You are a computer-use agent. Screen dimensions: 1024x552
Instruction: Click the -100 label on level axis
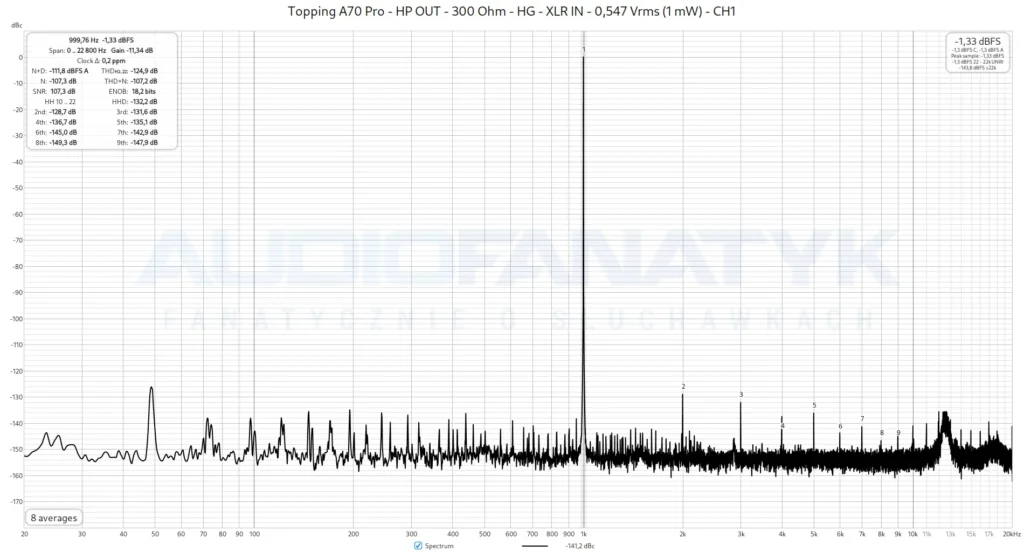pos(16,319)
